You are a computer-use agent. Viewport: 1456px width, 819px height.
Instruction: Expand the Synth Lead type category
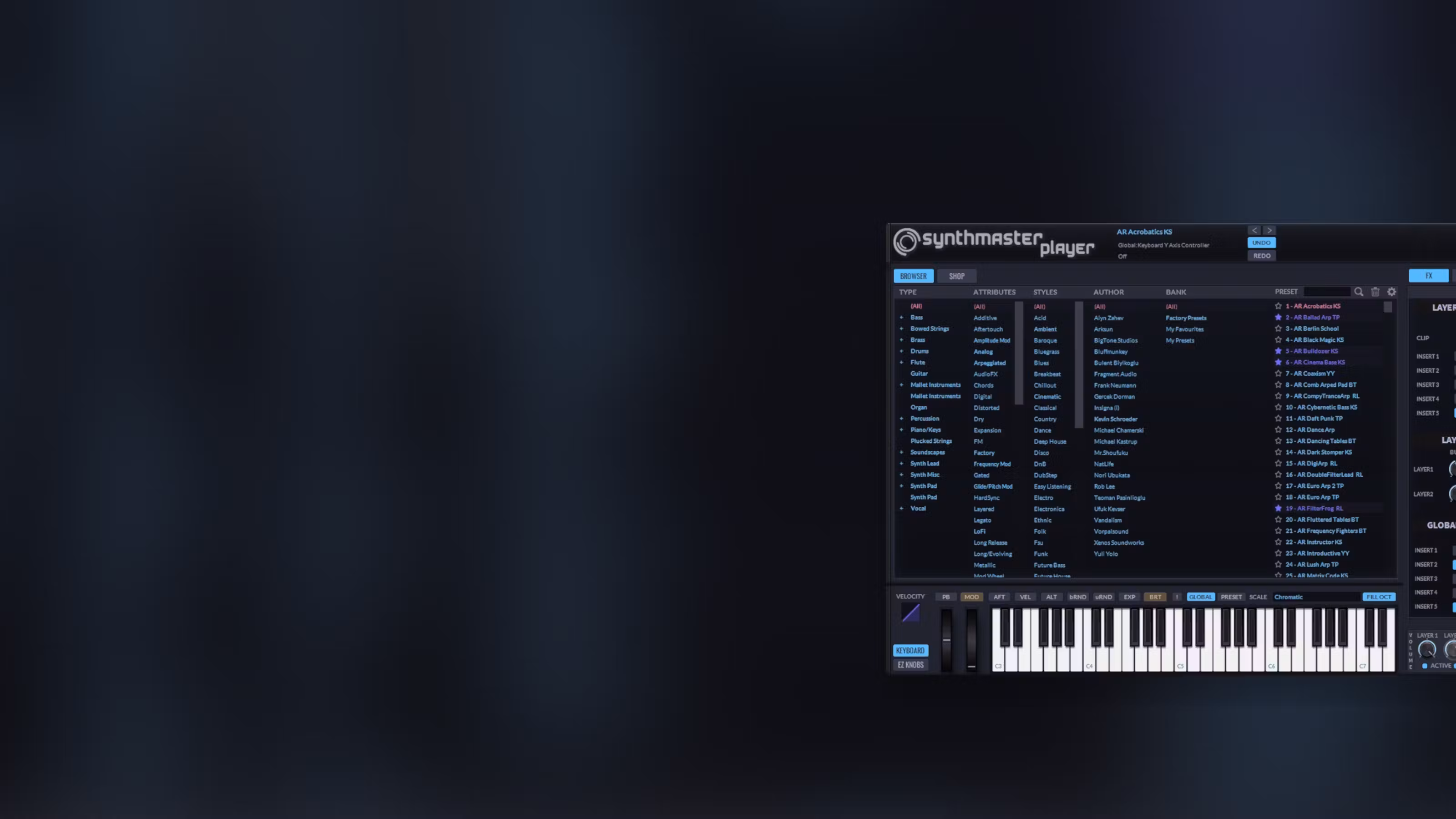pyautogui.click(x=901, y=464)
